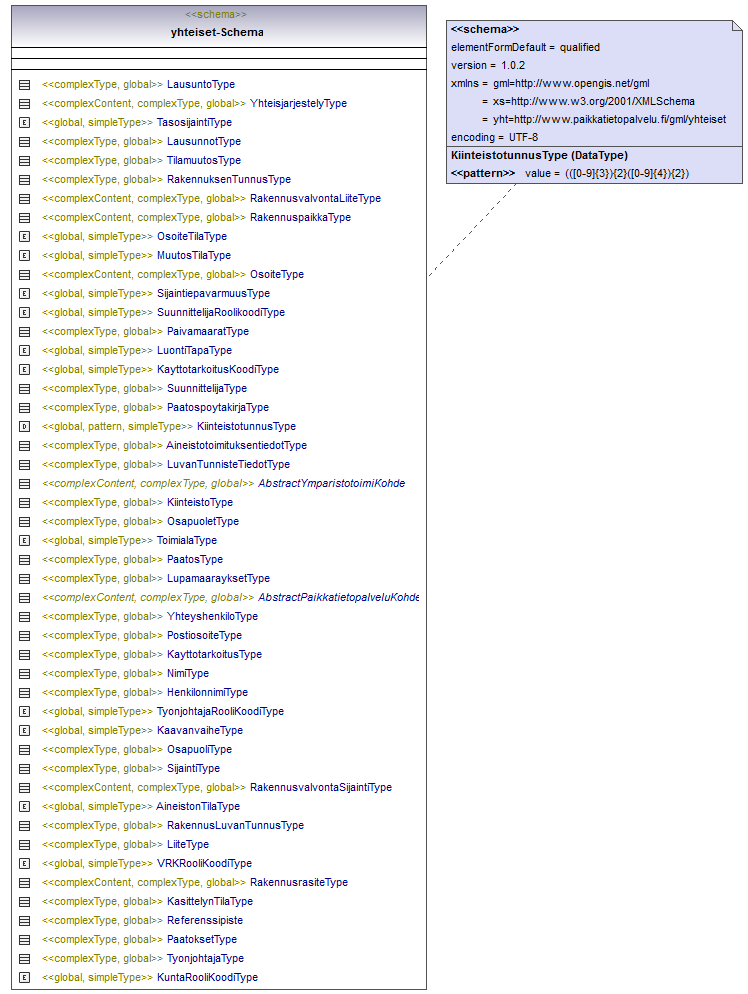Image resolution: width=748 pixels, height=994 pixels.
Task: Open the YhteisjarjestelyType entry
Action: click(298, 104)
